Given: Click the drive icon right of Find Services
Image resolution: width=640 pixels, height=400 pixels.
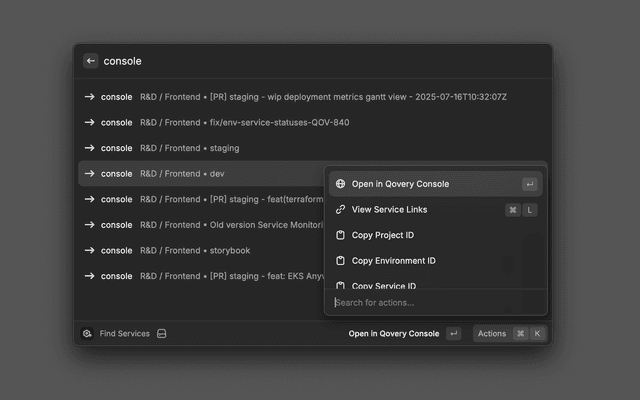Looking at the screenshot, I should coord(161,334).
